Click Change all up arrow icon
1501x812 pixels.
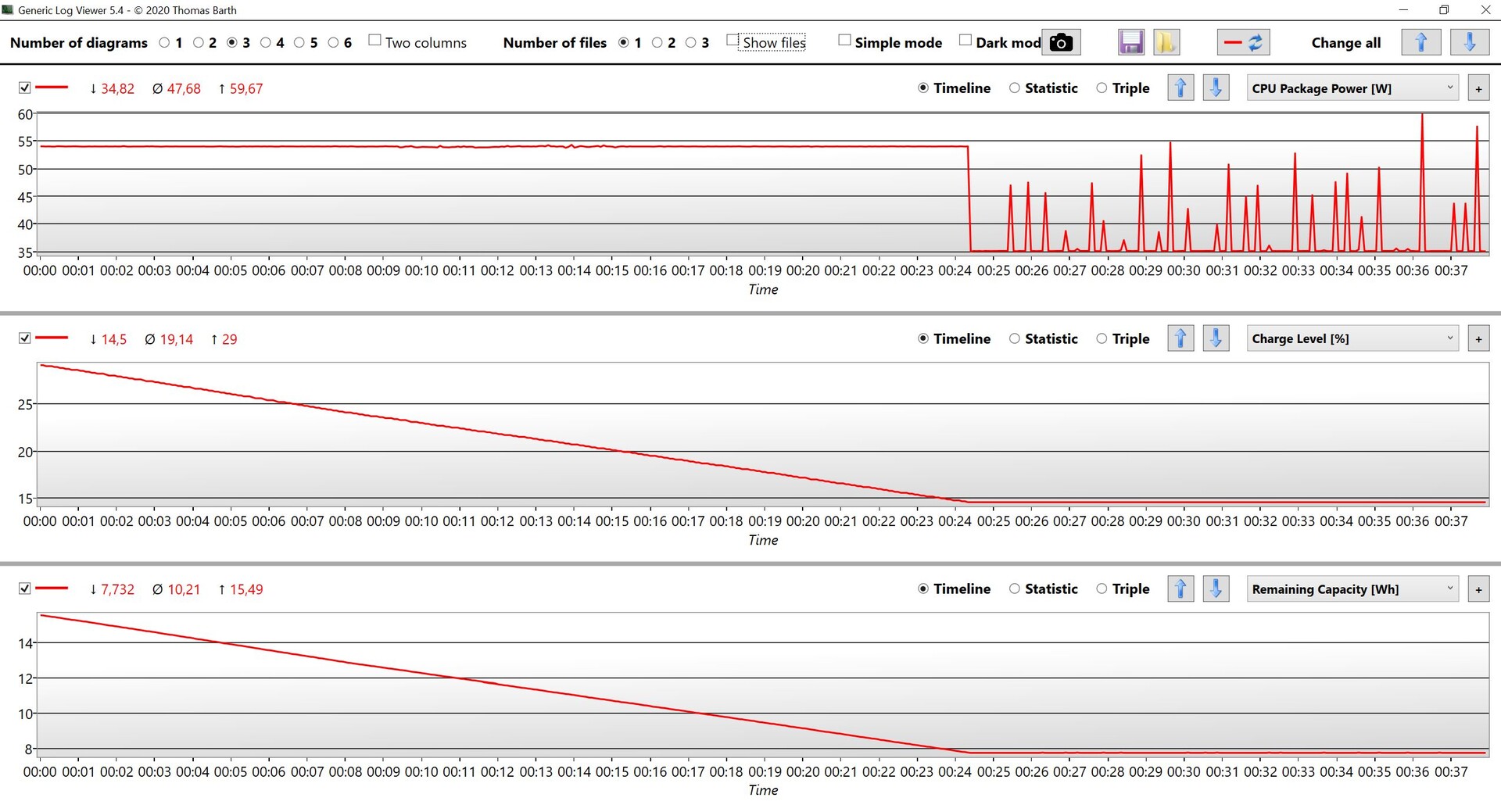[1420, 42]
